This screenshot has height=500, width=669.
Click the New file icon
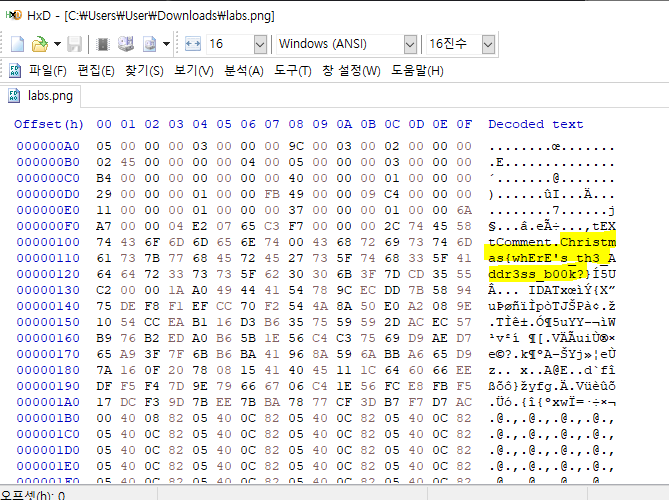click(x=17, y=44)
